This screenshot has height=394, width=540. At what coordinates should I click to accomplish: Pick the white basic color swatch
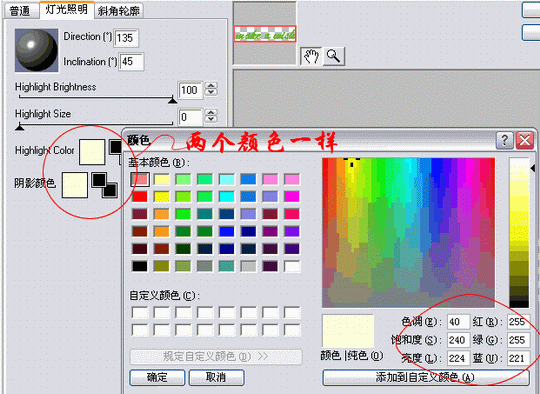(x=292, y=266)
